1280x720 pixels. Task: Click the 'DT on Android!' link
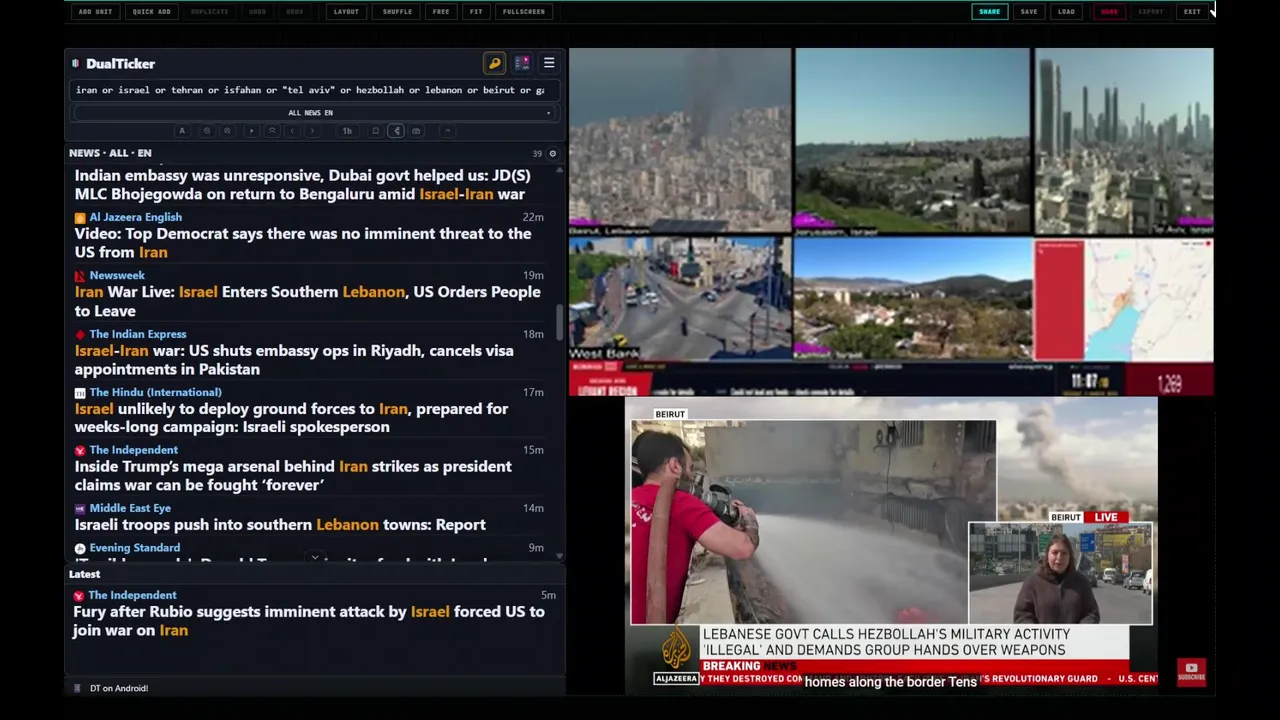click(x=119, y=688)
